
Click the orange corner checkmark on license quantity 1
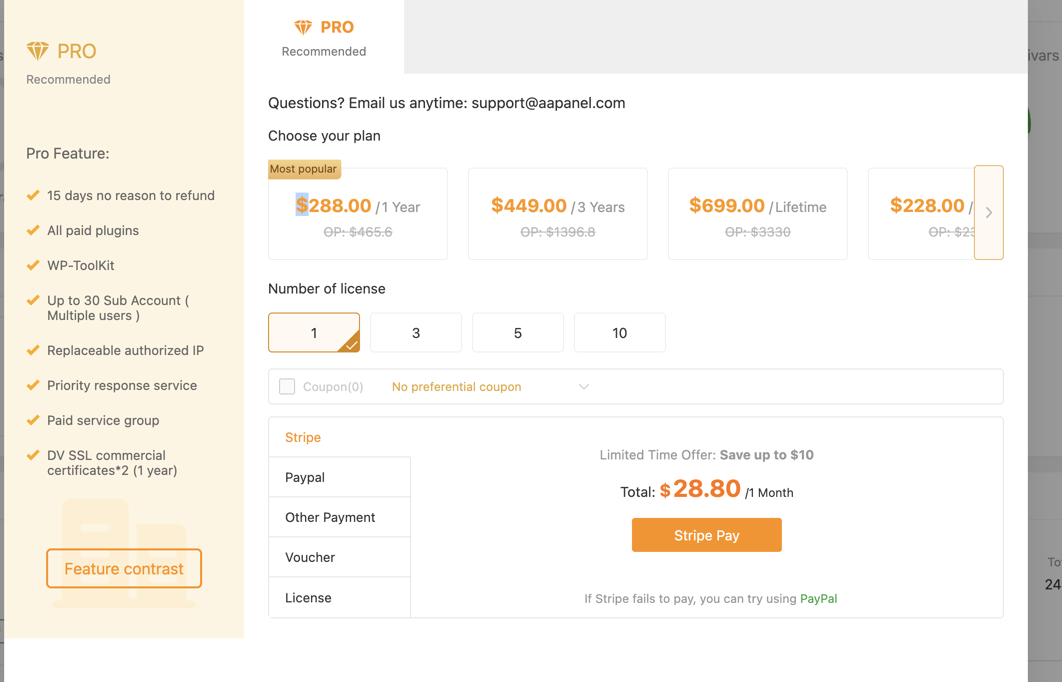352,345
